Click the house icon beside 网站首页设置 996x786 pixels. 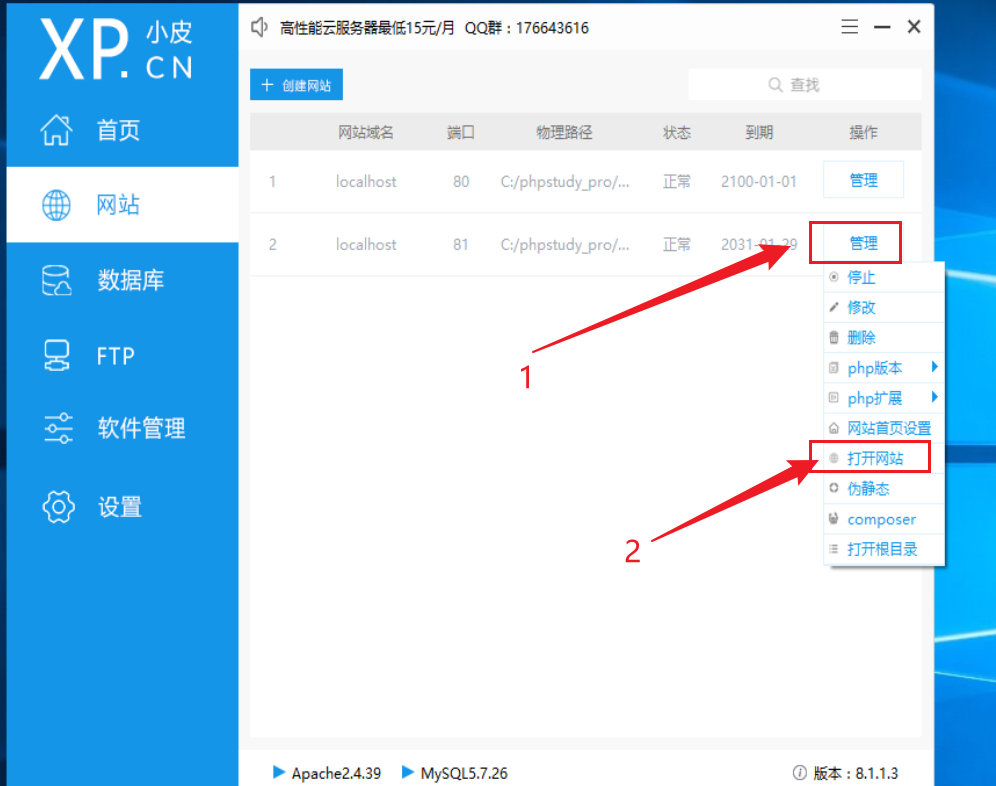click(834, 428)
